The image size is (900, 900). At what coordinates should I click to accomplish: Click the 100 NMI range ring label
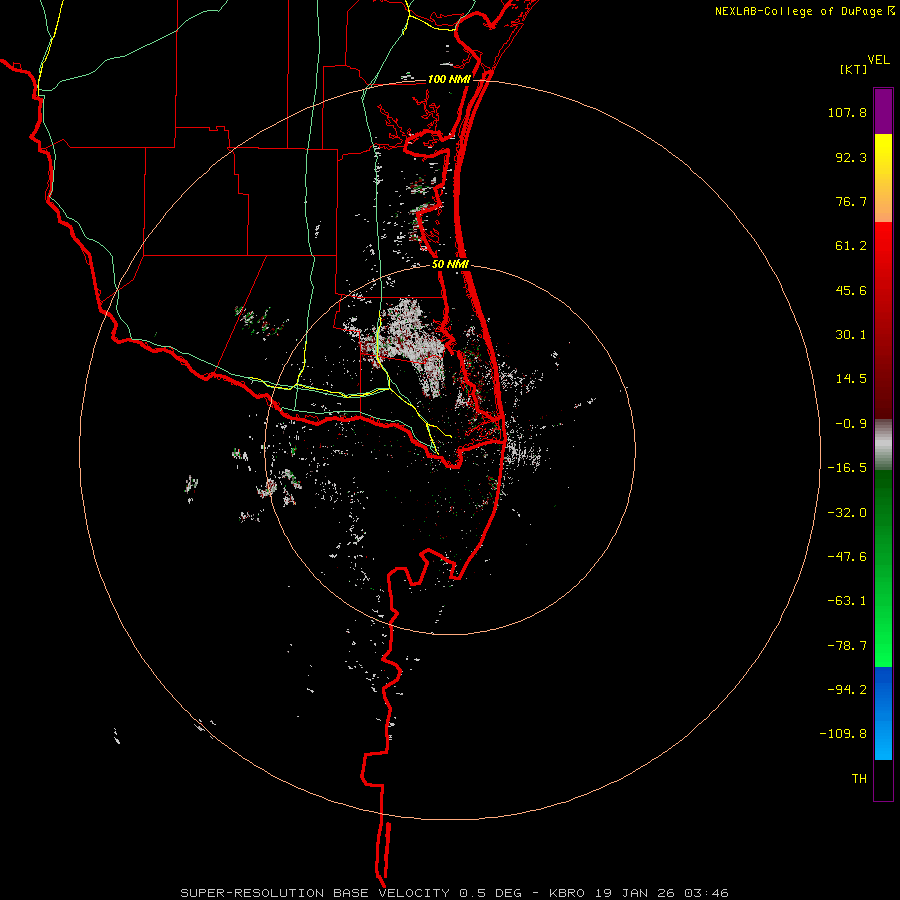pyautogui.click(x=449, y=79)
